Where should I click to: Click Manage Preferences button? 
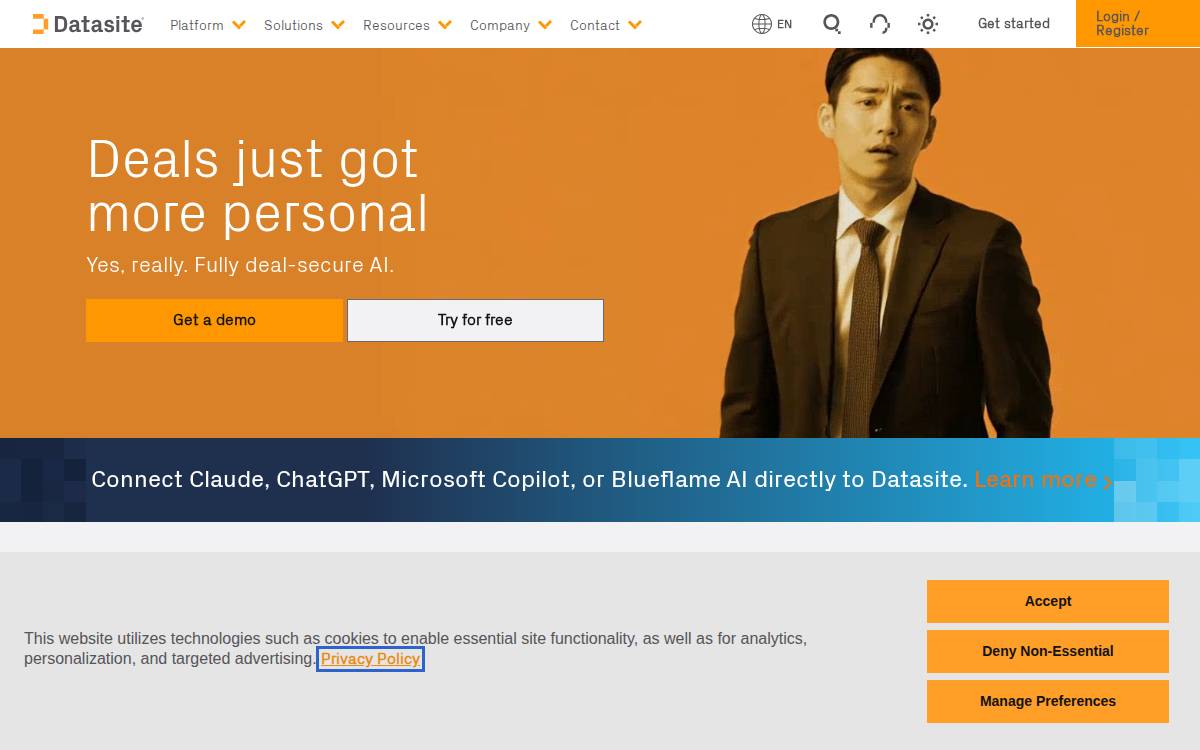[x=1048, y=701]
